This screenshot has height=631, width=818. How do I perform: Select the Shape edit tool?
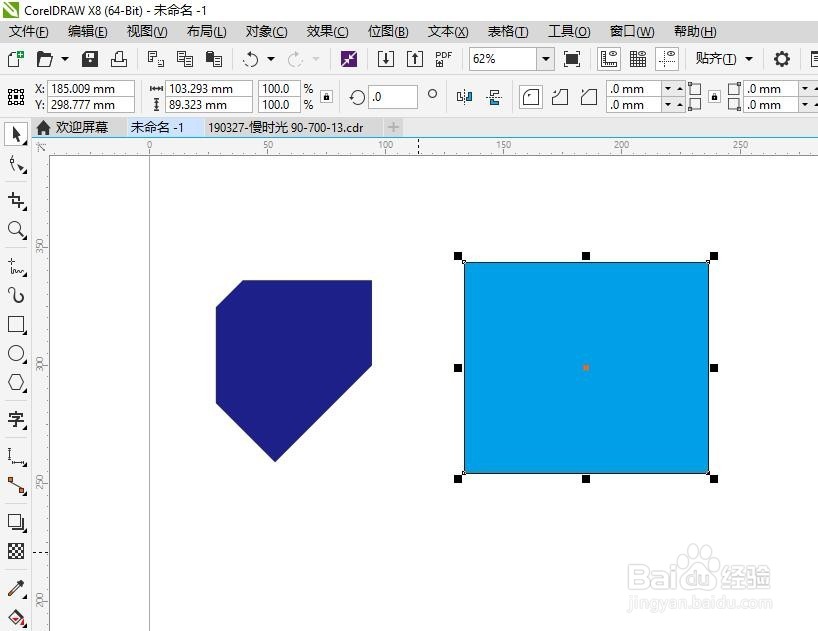[x=16, y=165]
